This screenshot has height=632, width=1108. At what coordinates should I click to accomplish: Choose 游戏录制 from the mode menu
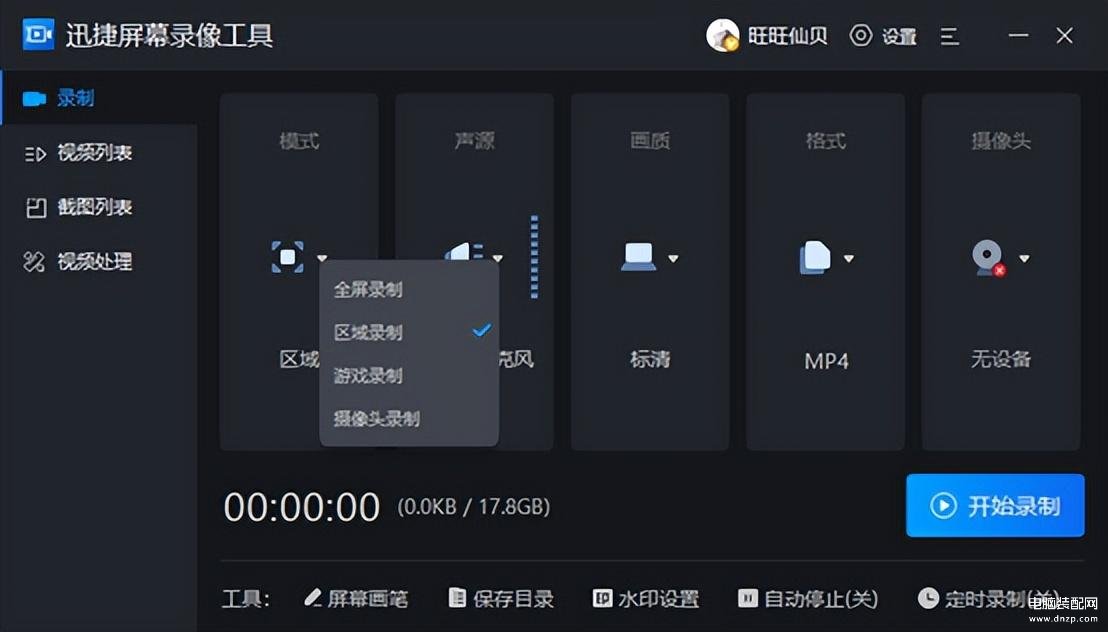pos(409,375)
